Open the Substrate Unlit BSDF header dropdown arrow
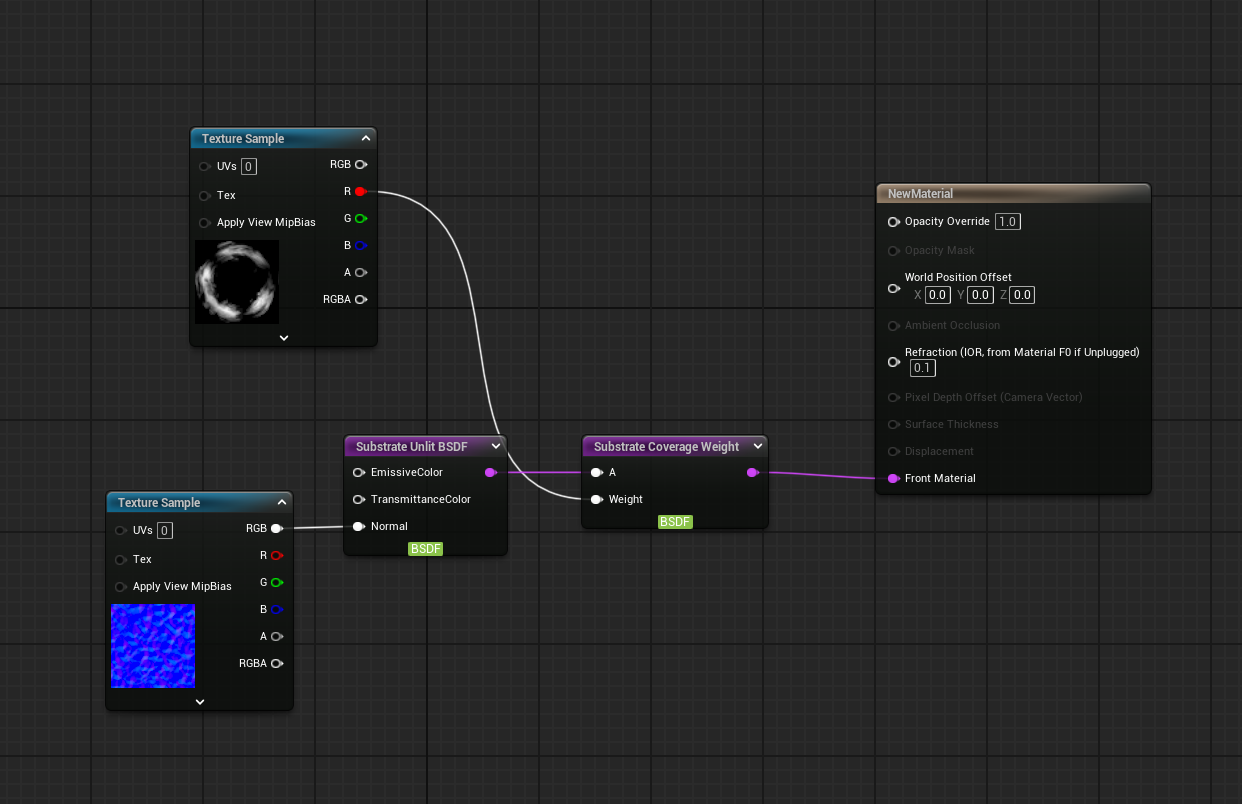Screen dimensions: 1242x804 click(496, 446)
